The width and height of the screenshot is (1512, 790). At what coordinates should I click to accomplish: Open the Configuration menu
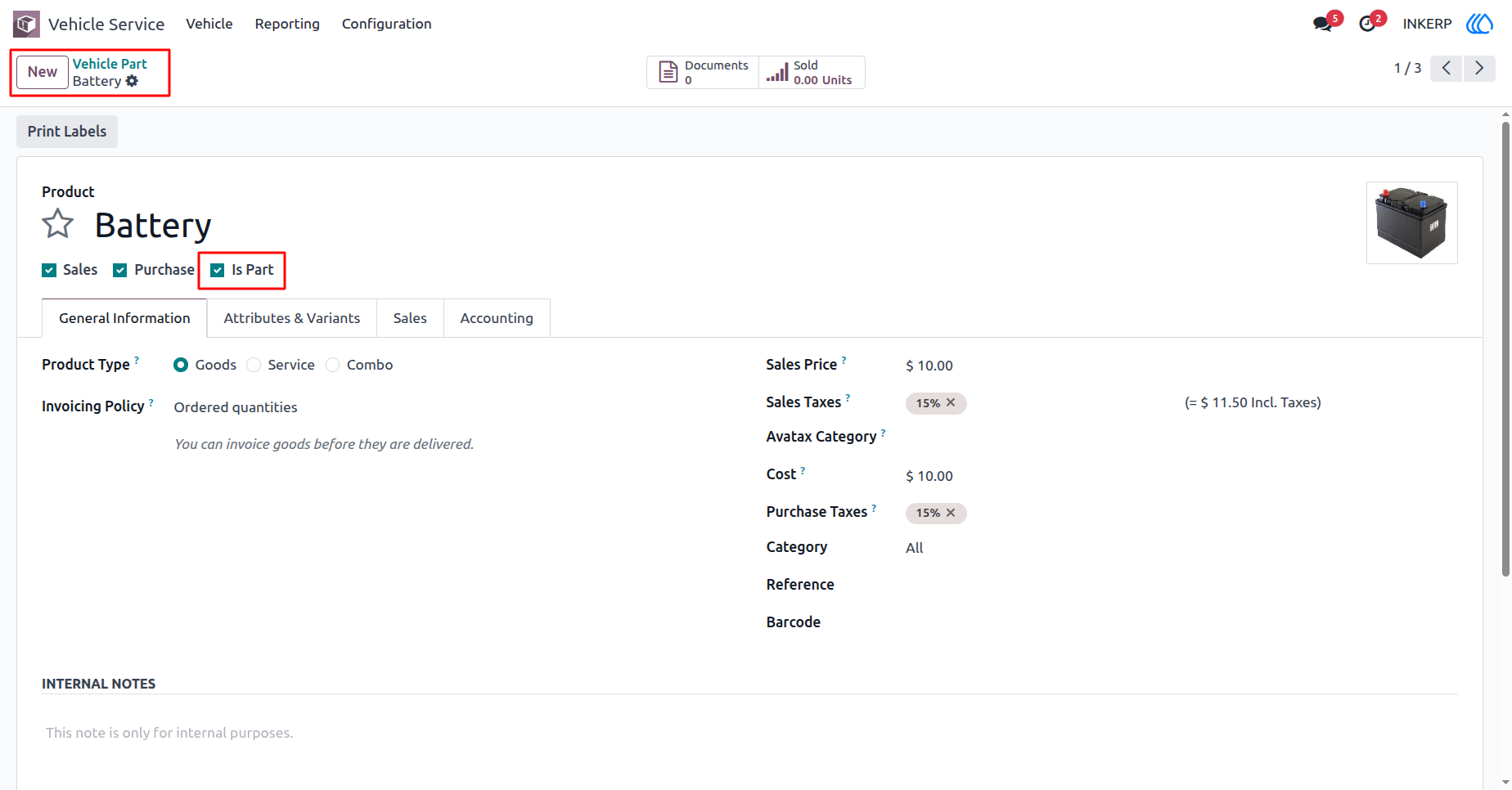pyautogui.click(x=386, y=24)
